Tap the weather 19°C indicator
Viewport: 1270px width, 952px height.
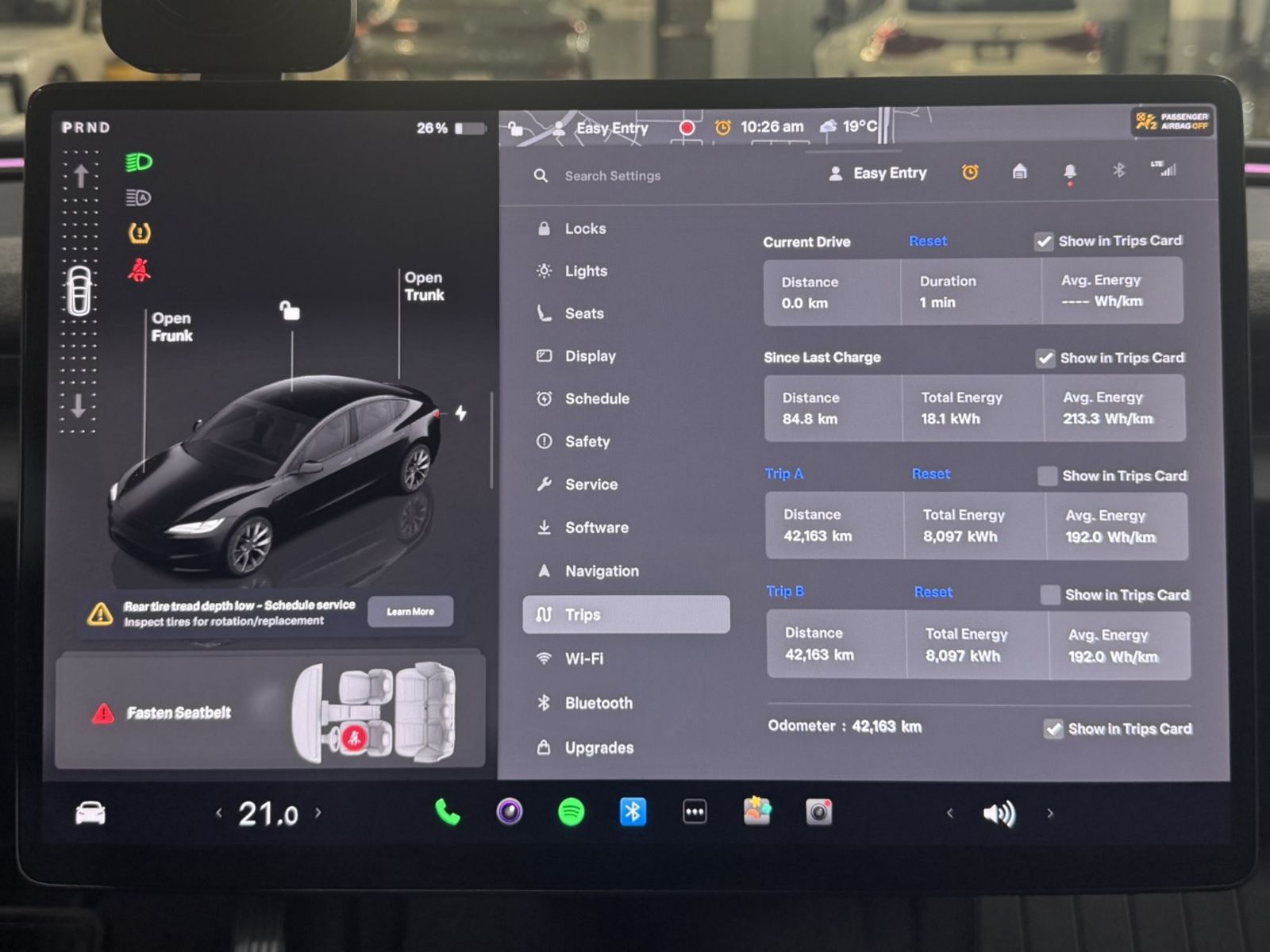[849, 126]
